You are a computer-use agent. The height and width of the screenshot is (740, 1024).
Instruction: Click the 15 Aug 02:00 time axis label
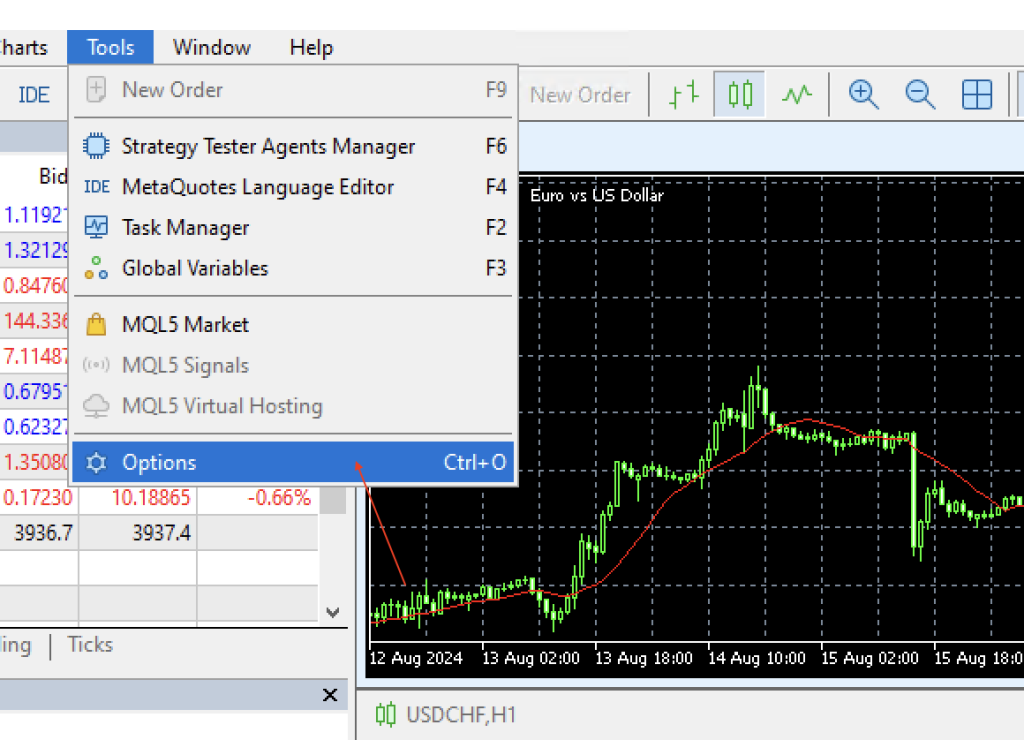click(x=869, y=658)
